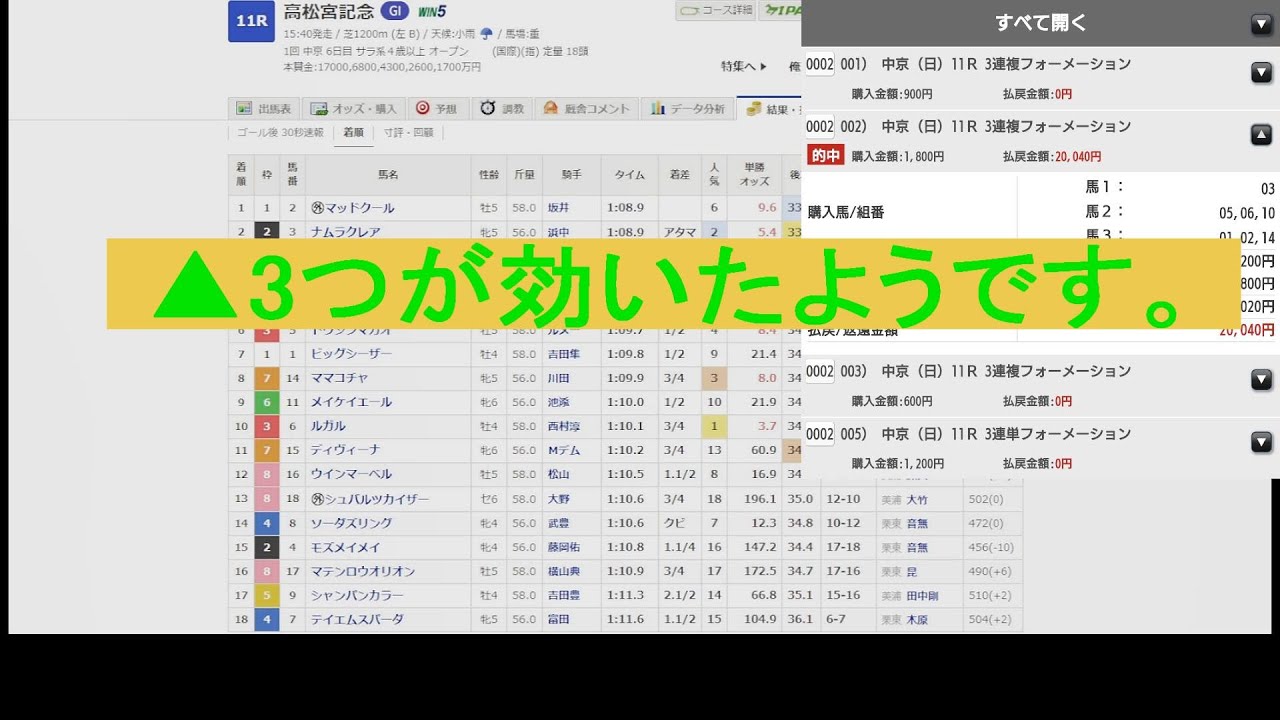Image resolution: width=1280 pixels, height=720 pixels.
Task: Switch to the 寸評・回顧 tab
Action: click(410, 133)
